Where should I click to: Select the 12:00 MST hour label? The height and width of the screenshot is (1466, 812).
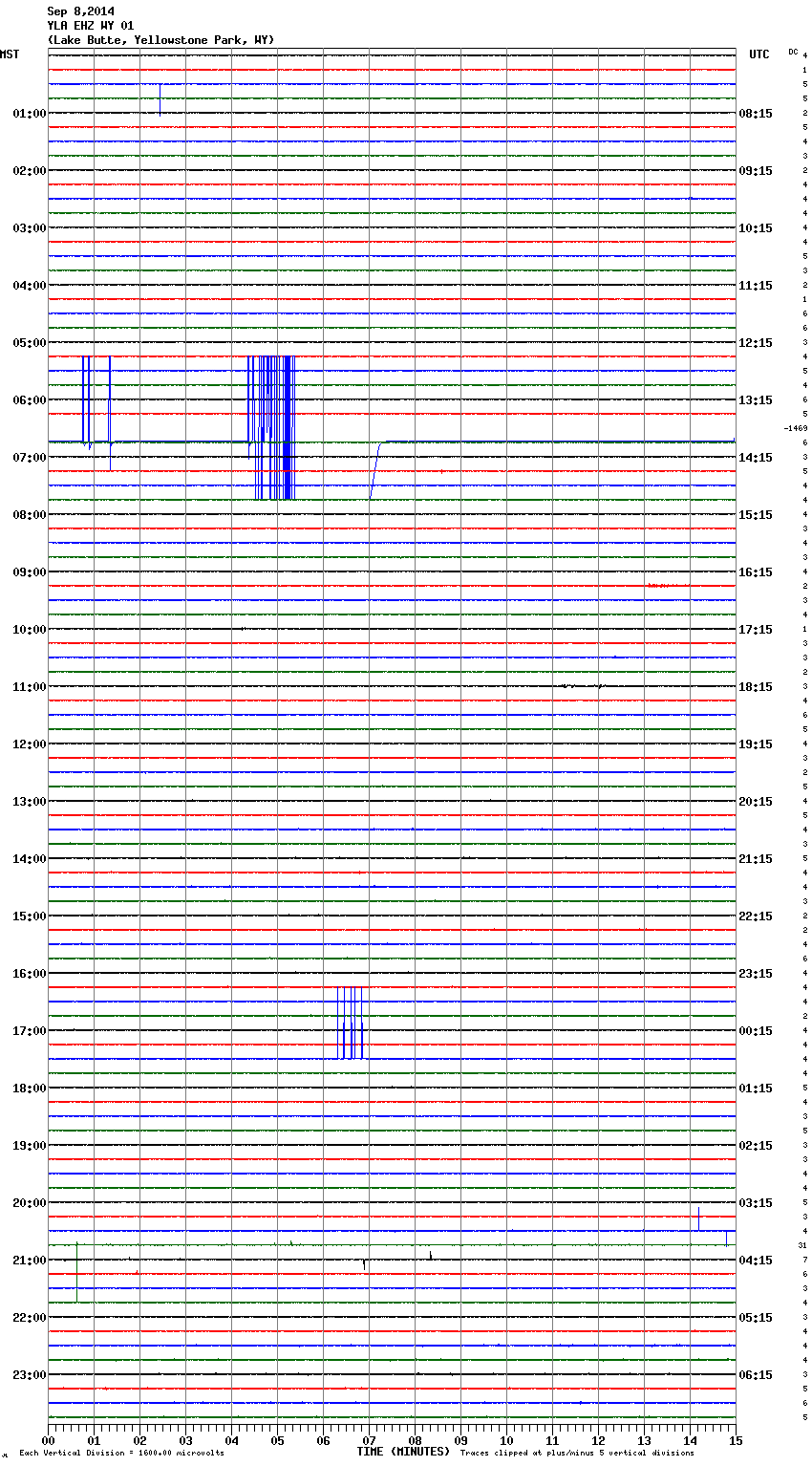(30, 744)
